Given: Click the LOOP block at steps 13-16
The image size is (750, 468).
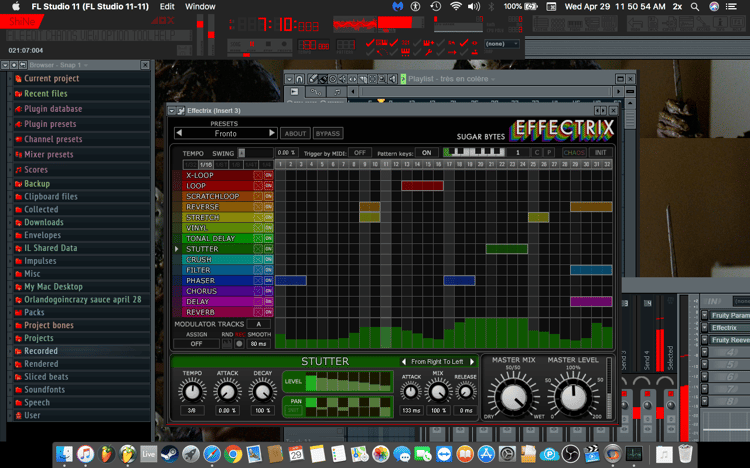Looking at the screenshot, I should pos(422,186).
